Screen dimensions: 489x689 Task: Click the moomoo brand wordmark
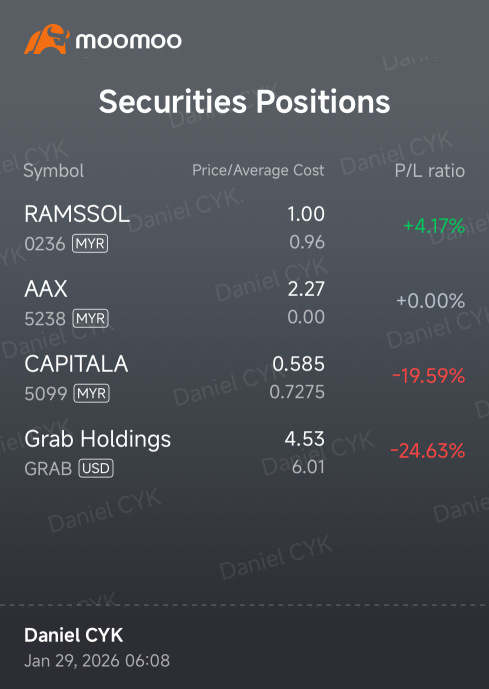click(x=128, y=41)
